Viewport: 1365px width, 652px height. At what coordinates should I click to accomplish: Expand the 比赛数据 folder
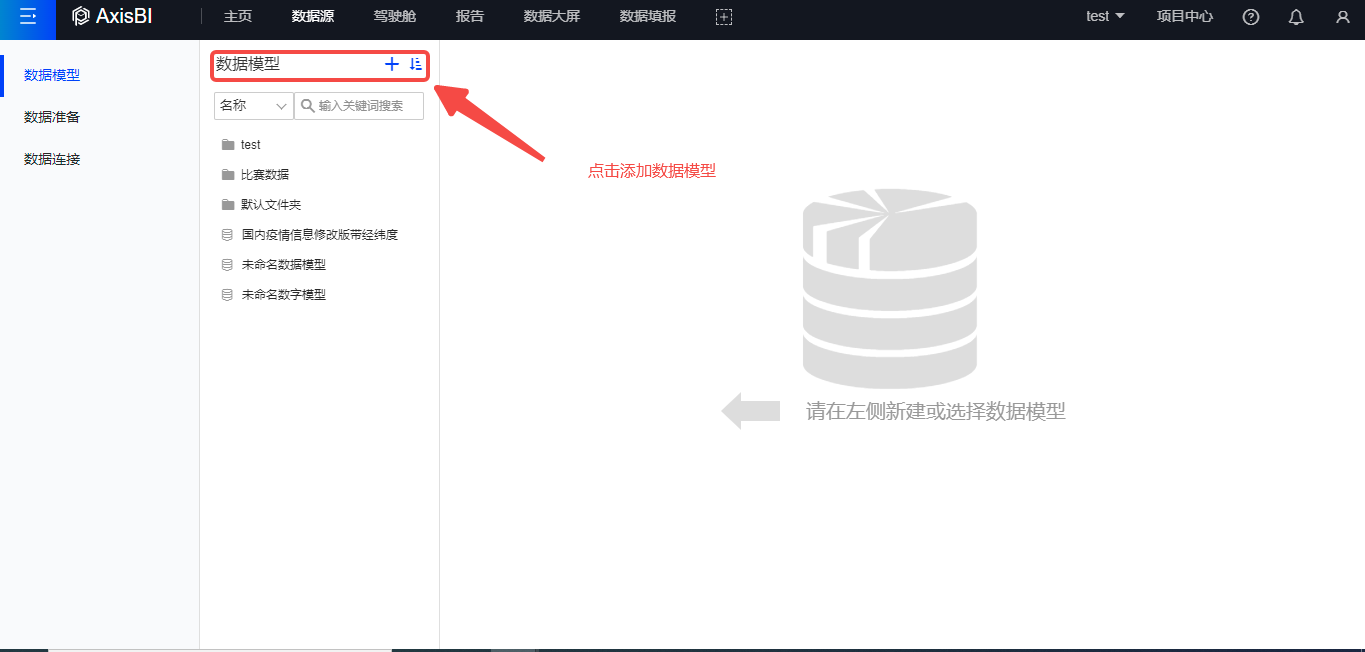[x=264, y=175]
